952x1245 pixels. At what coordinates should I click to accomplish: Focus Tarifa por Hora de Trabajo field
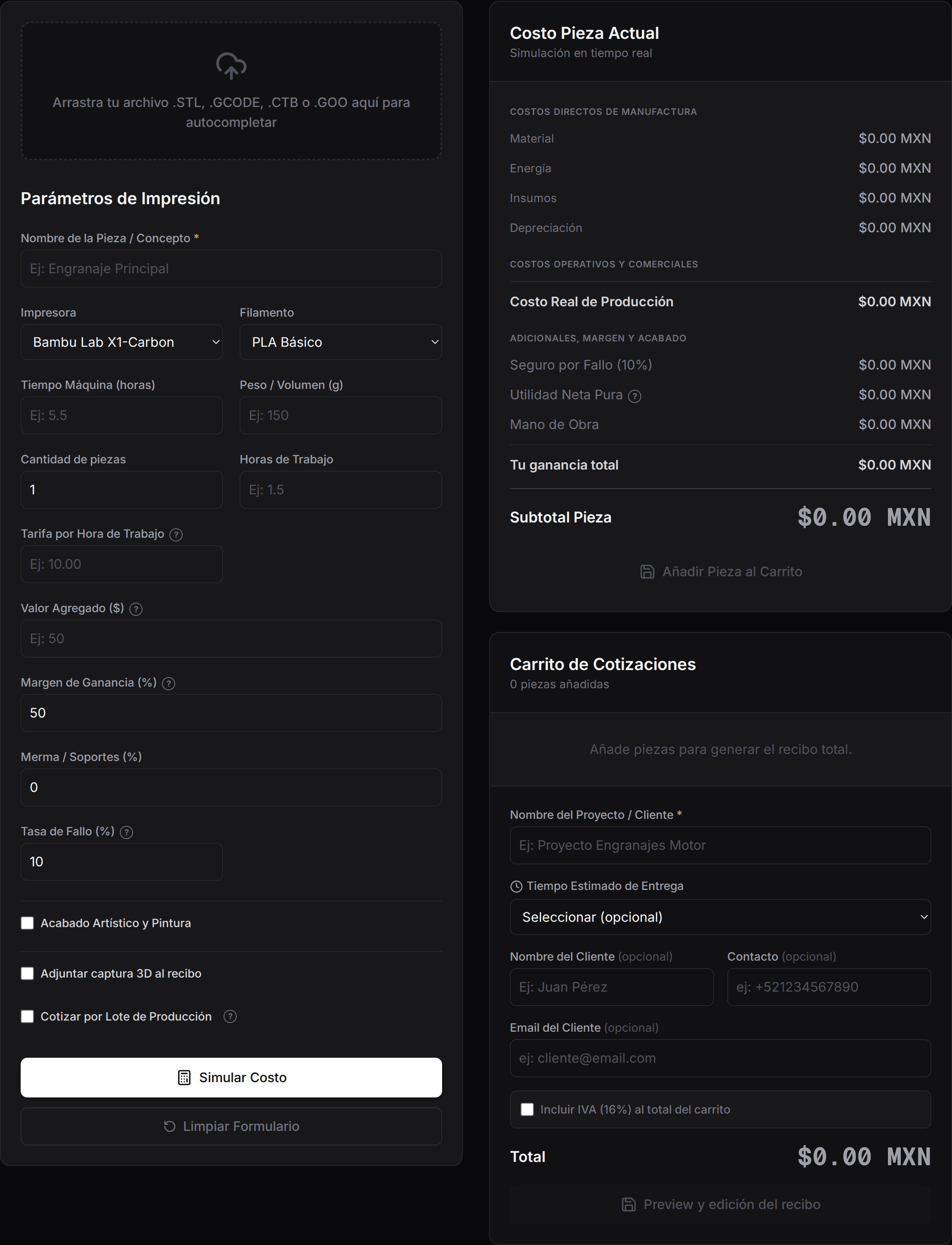122,564
